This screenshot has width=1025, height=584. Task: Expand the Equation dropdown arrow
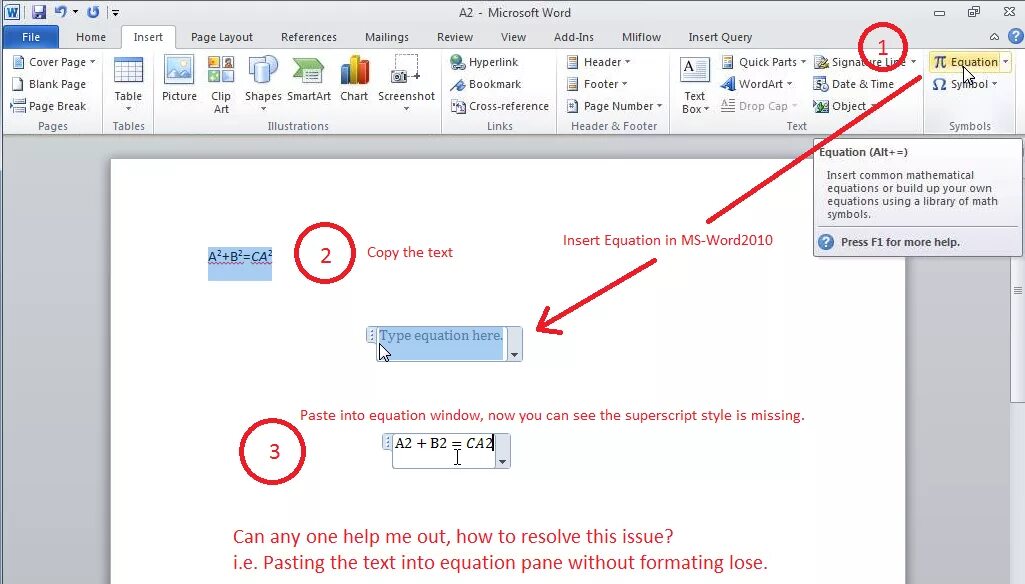click(1005, 62)
